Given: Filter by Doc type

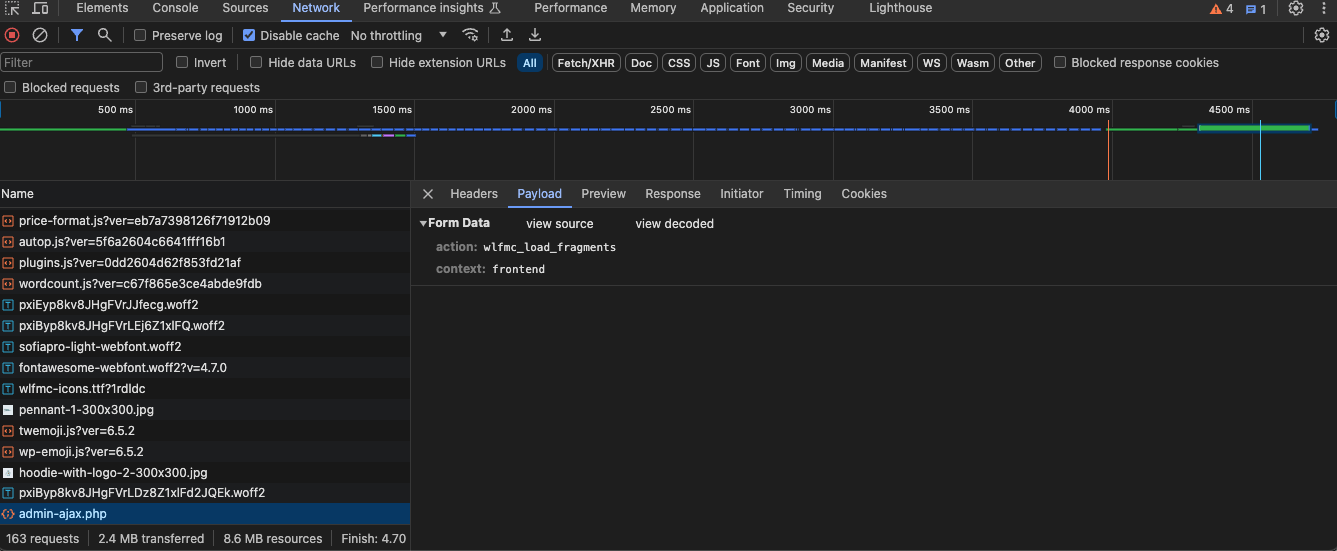Looking at the screenshot, I should (x=641, y=63).
